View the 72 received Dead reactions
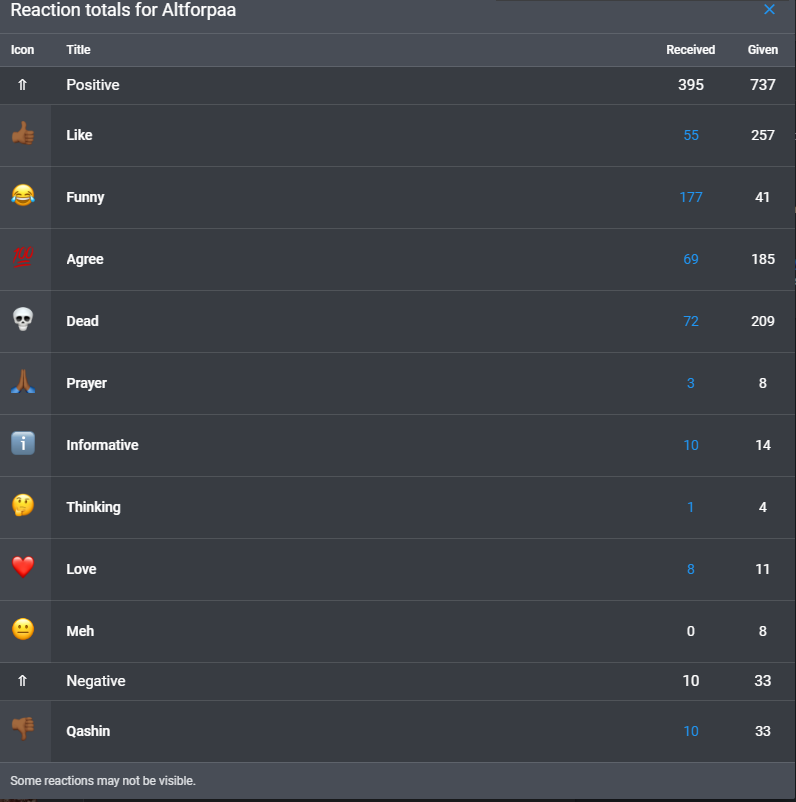This screenshot has width=796, height=802. click(691, 321)
